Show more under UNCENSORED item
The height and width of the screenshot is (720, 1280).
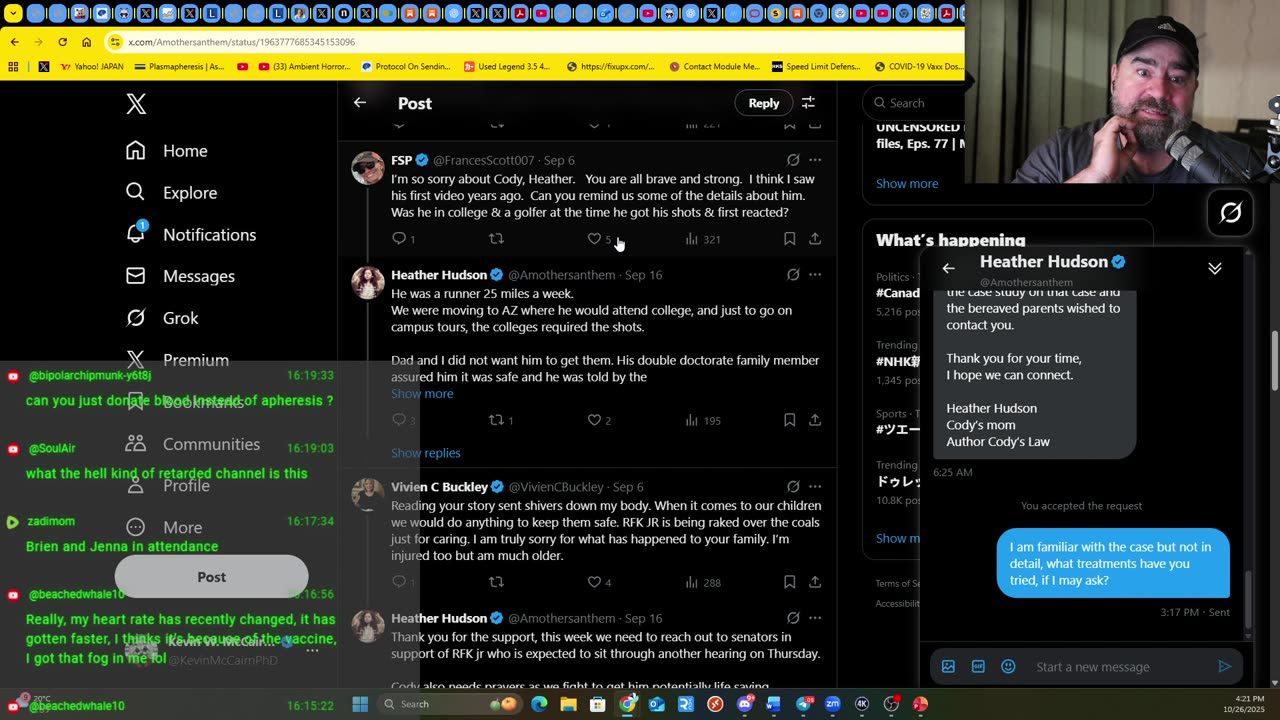tap(907, 183)
